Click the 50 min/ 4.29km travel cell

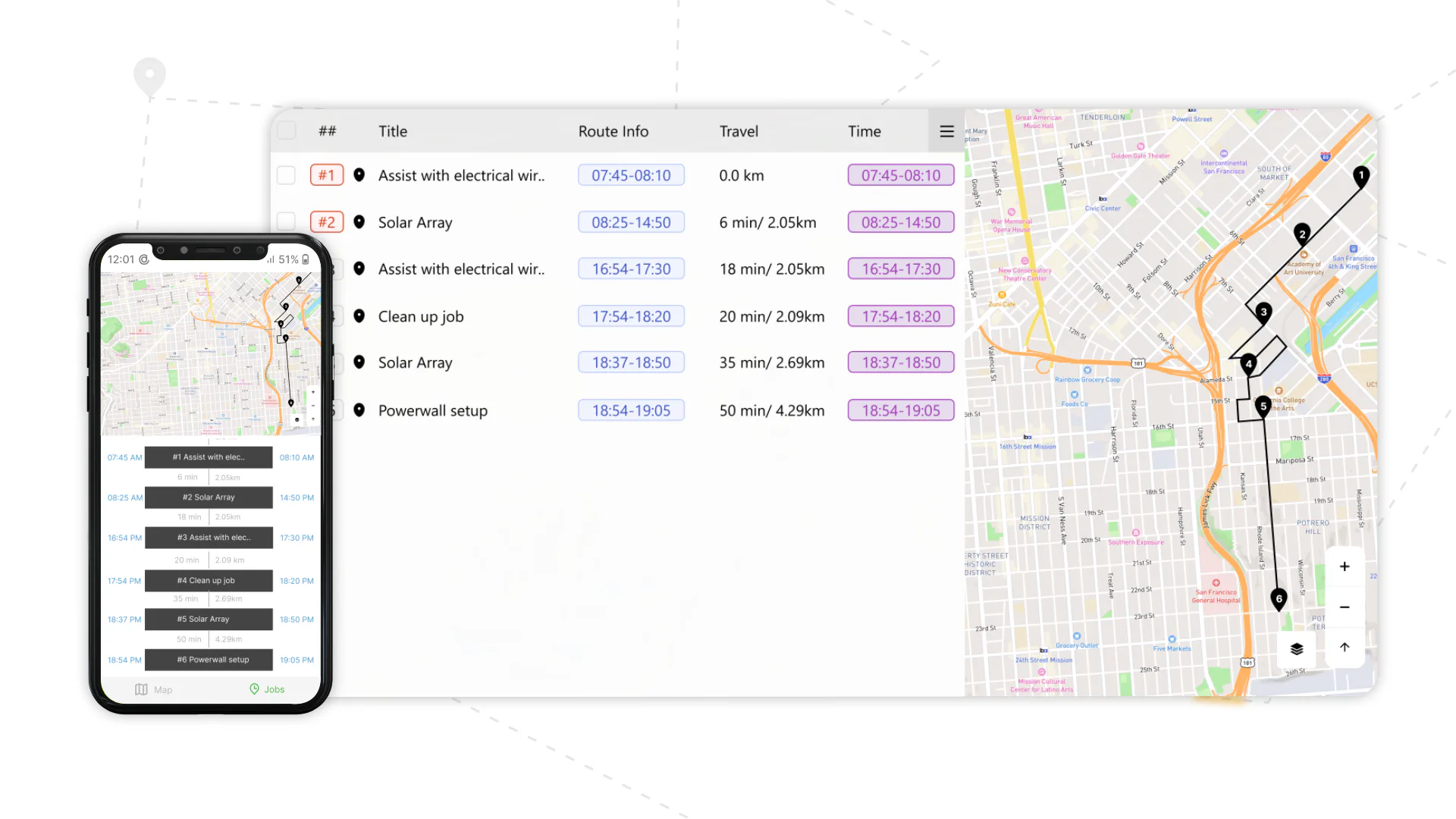[x=772, y=410]
